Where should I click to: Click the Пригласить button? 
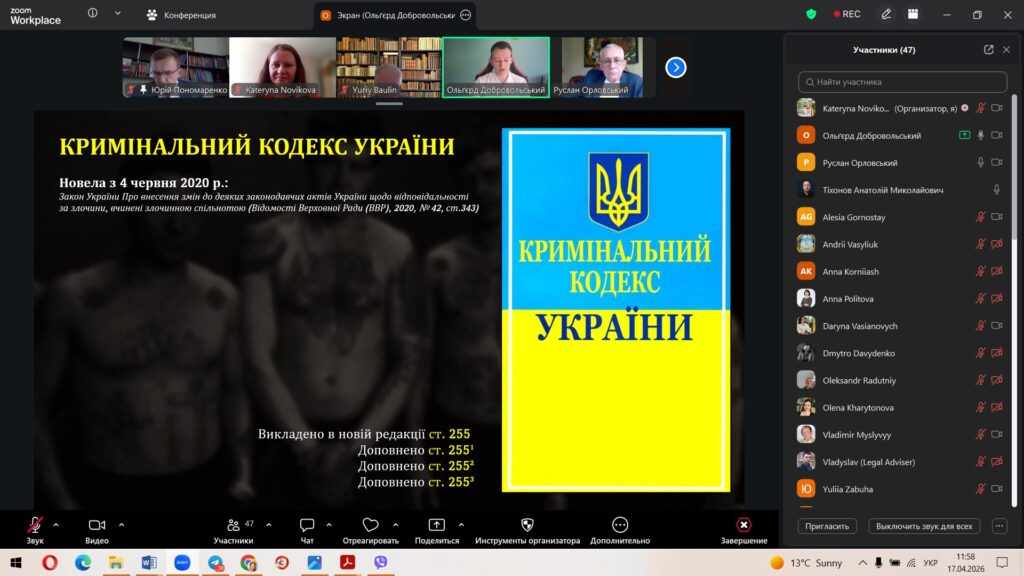coord(828,526)
